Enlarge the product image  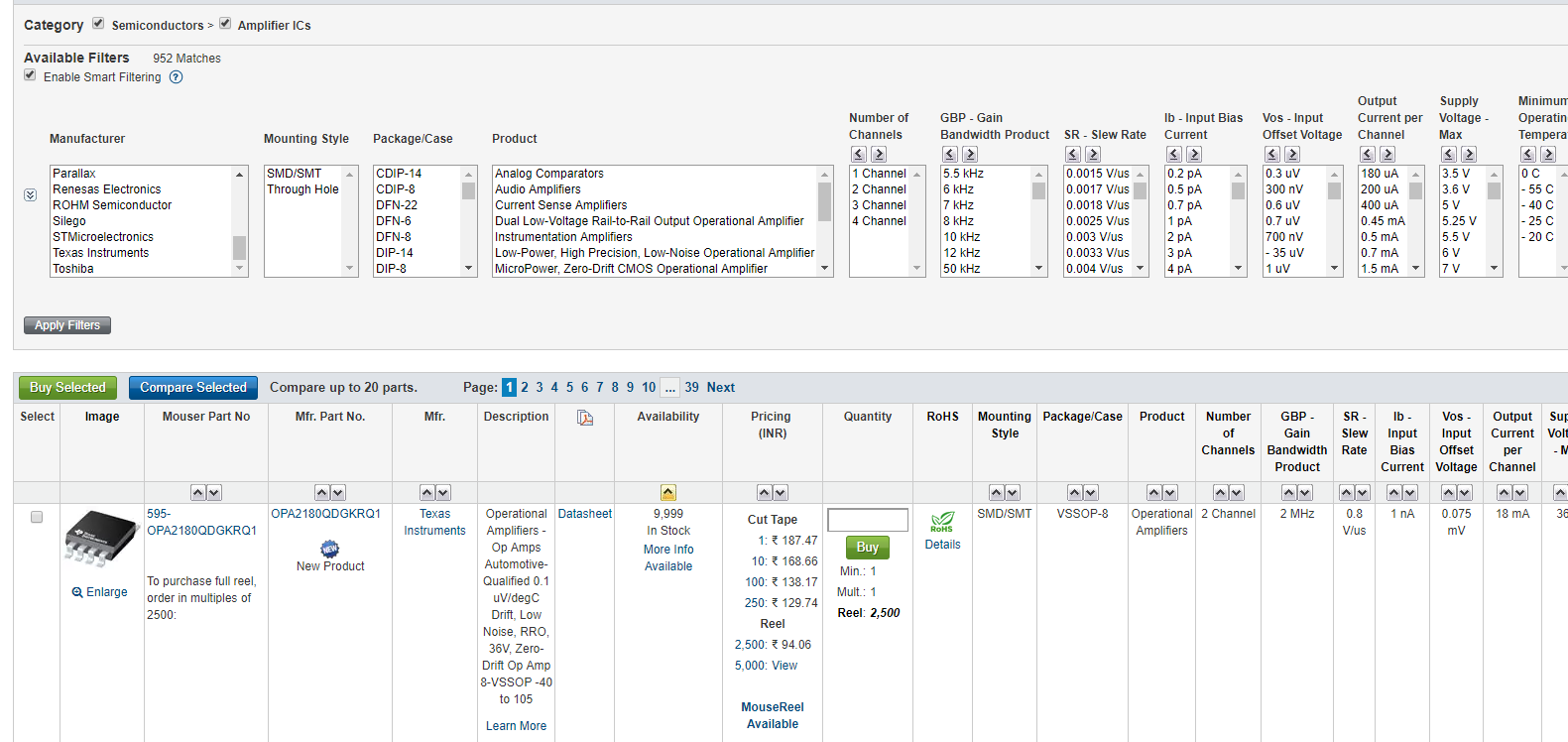[100, 592]
